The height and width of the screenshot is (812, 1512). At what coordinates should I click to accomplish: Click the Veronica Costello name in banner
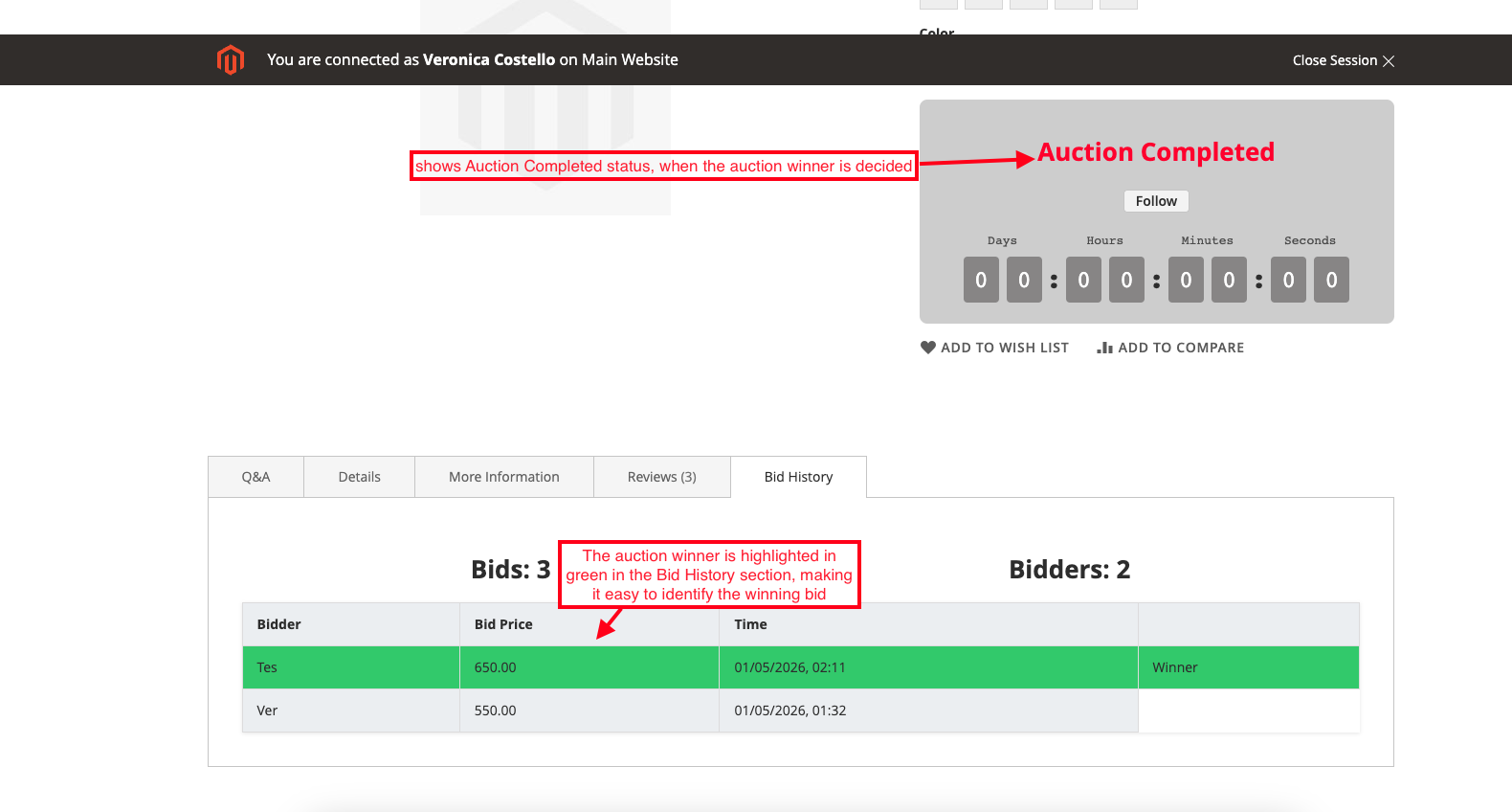[488, 59]
